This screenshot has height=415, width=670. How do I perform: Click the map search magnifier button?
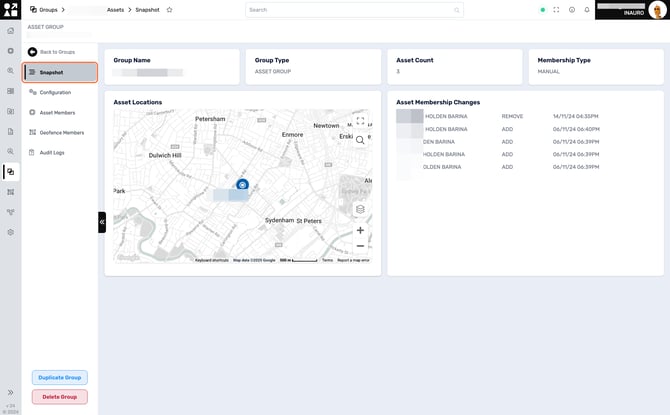[x=360, y=140]
